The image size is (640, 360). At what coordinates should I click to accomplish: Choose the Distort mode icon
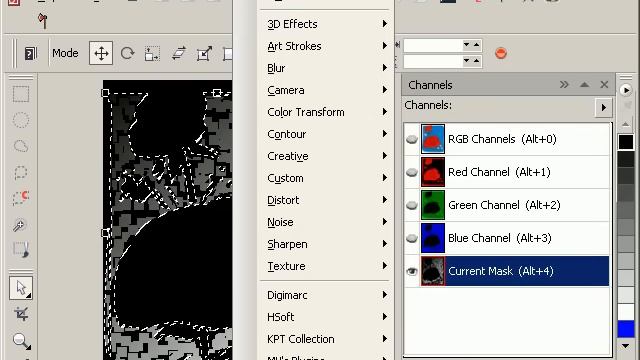204,53
